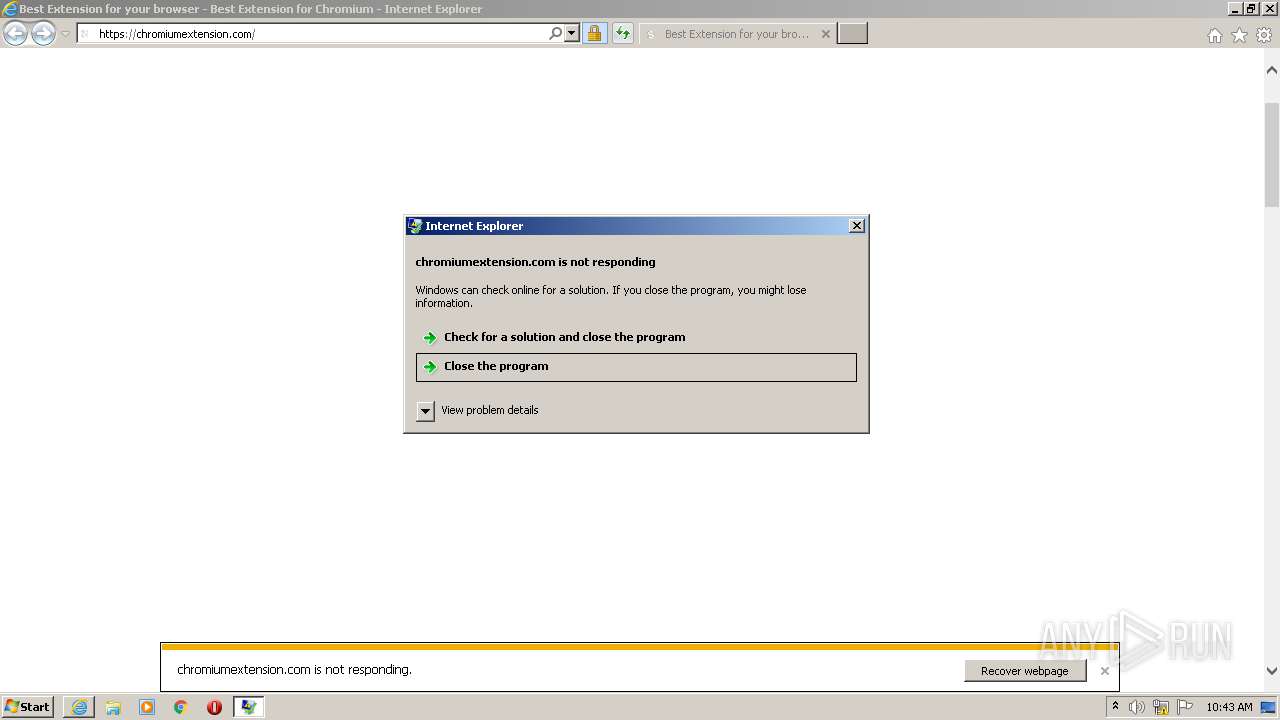The height and width of the screenshot is (720, 1280).
Task: Click the network warning tray icon
Action: click(1161, 707)
